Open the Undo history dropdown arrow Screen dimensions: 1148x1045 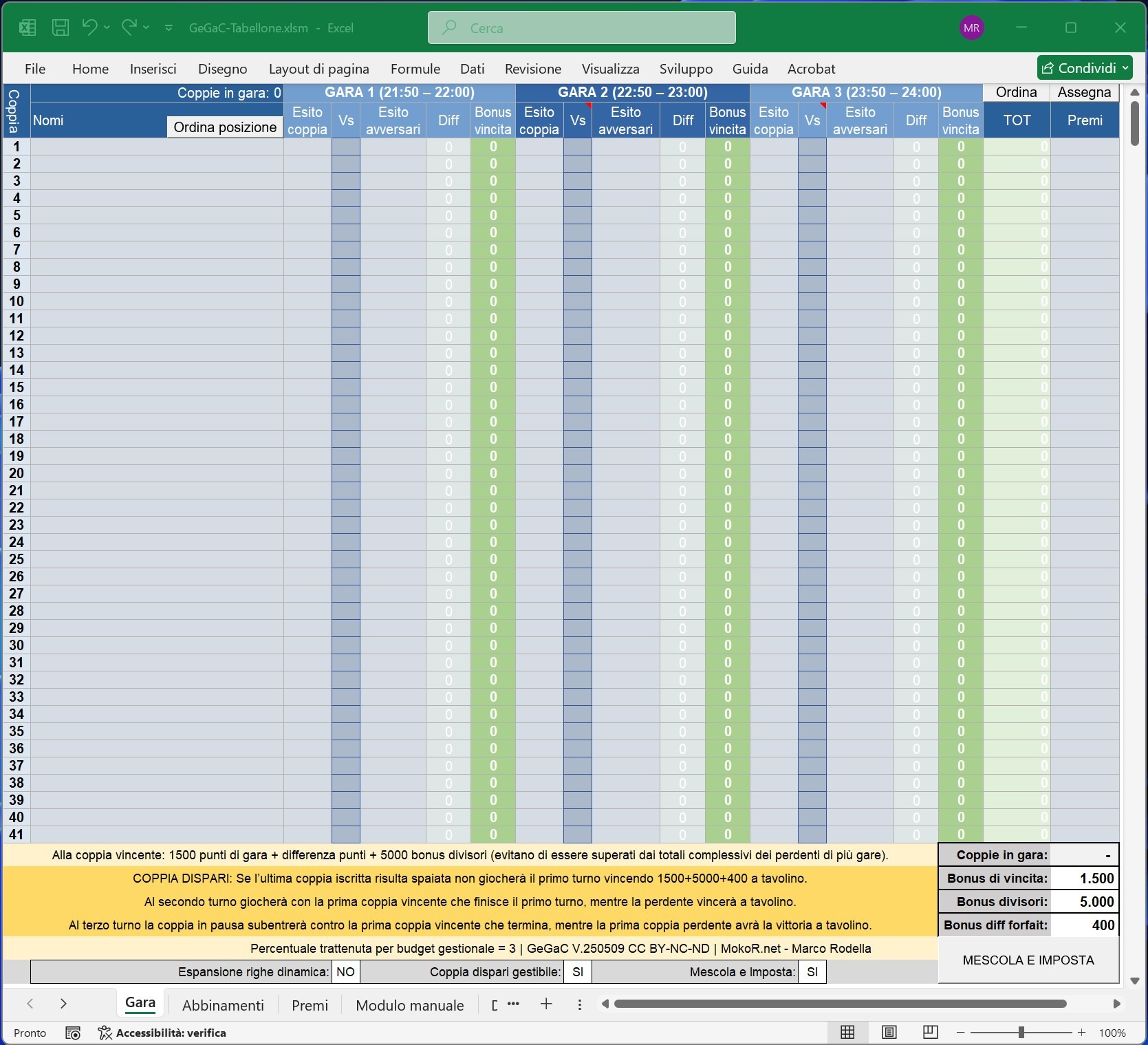107,28
